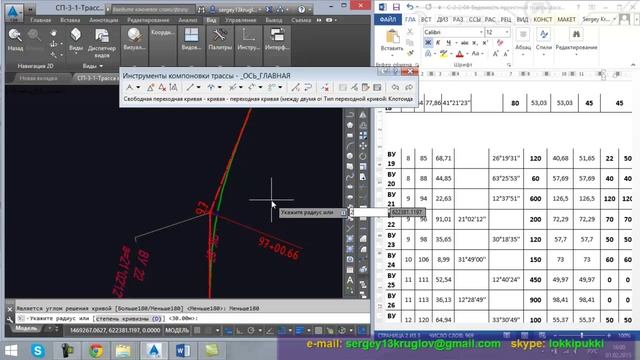Screen dimensions: 640x360
Task: Click Undo icon in Word quick access
Action: (410, 7)
